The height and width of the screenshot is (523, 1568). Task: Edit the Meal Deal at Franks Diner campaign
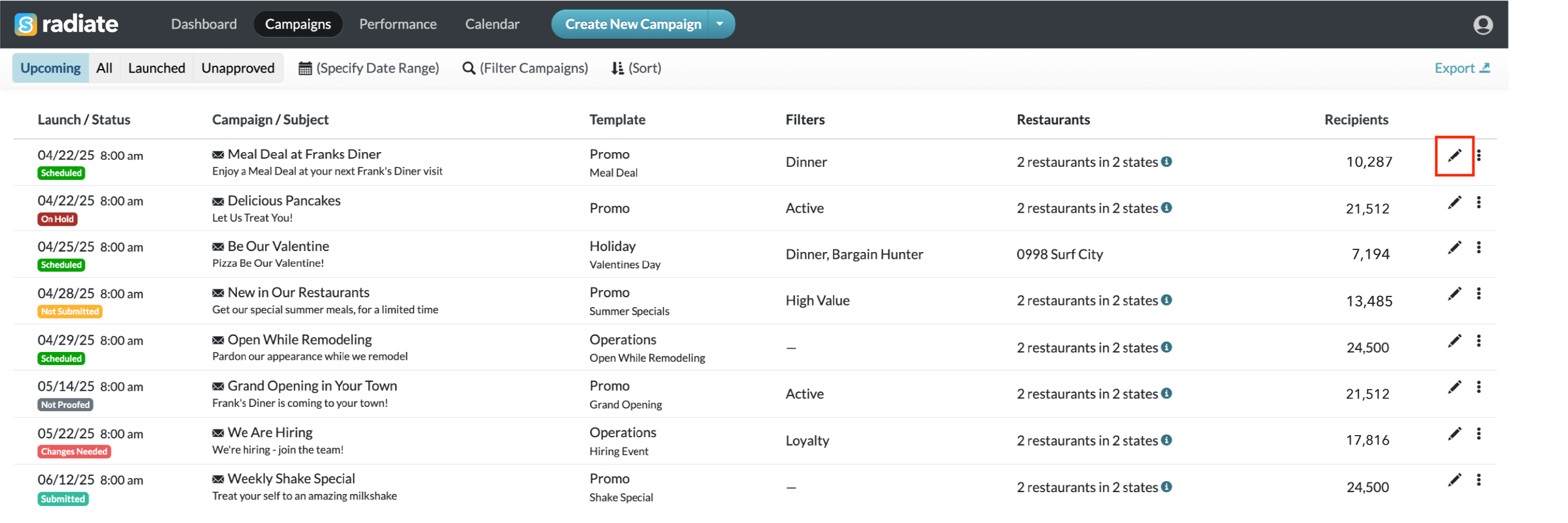(1454, 156)
